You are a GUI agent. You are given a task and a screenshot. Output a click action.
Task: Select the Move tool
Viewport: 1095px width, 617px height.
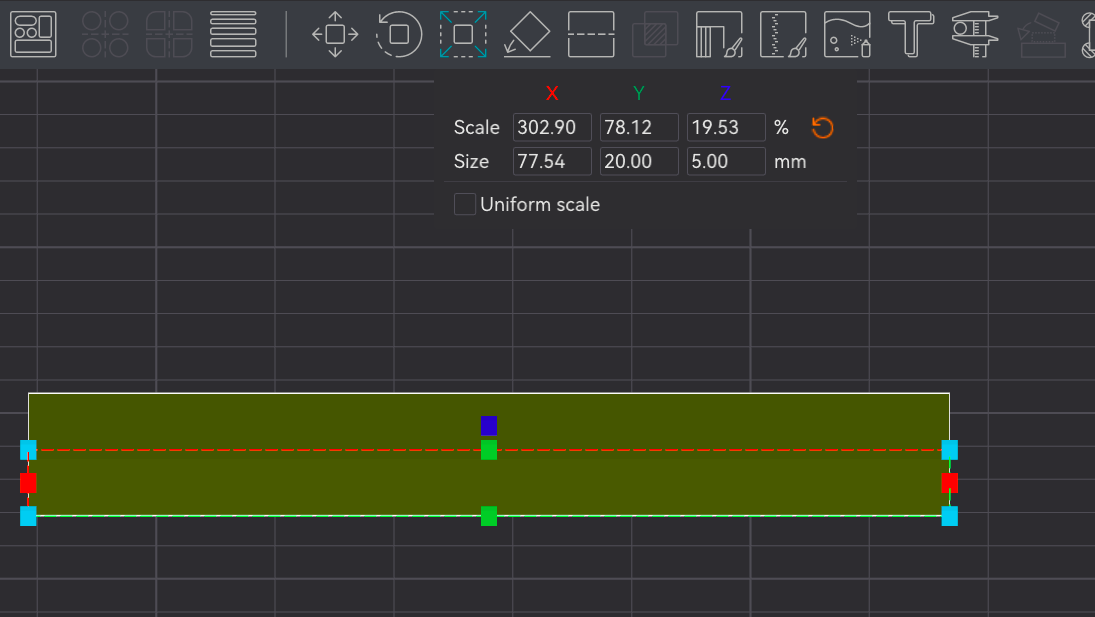(335, 34)
